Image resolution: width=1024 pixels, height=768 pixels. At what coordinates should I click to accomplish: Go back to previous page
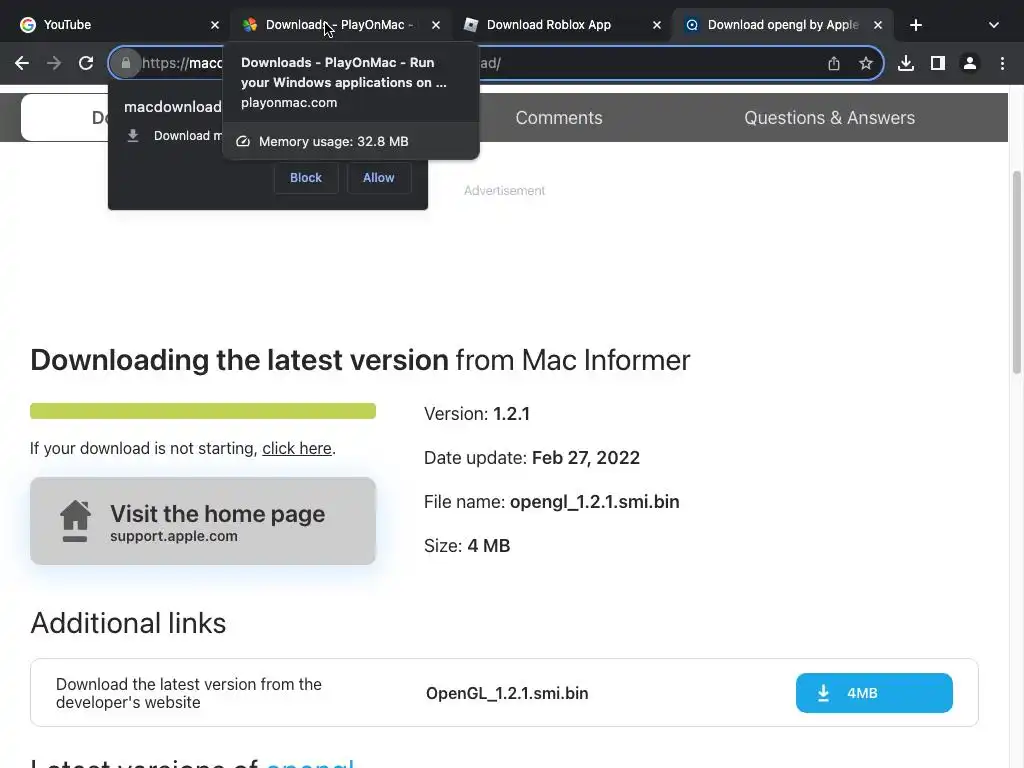[22, 63]
